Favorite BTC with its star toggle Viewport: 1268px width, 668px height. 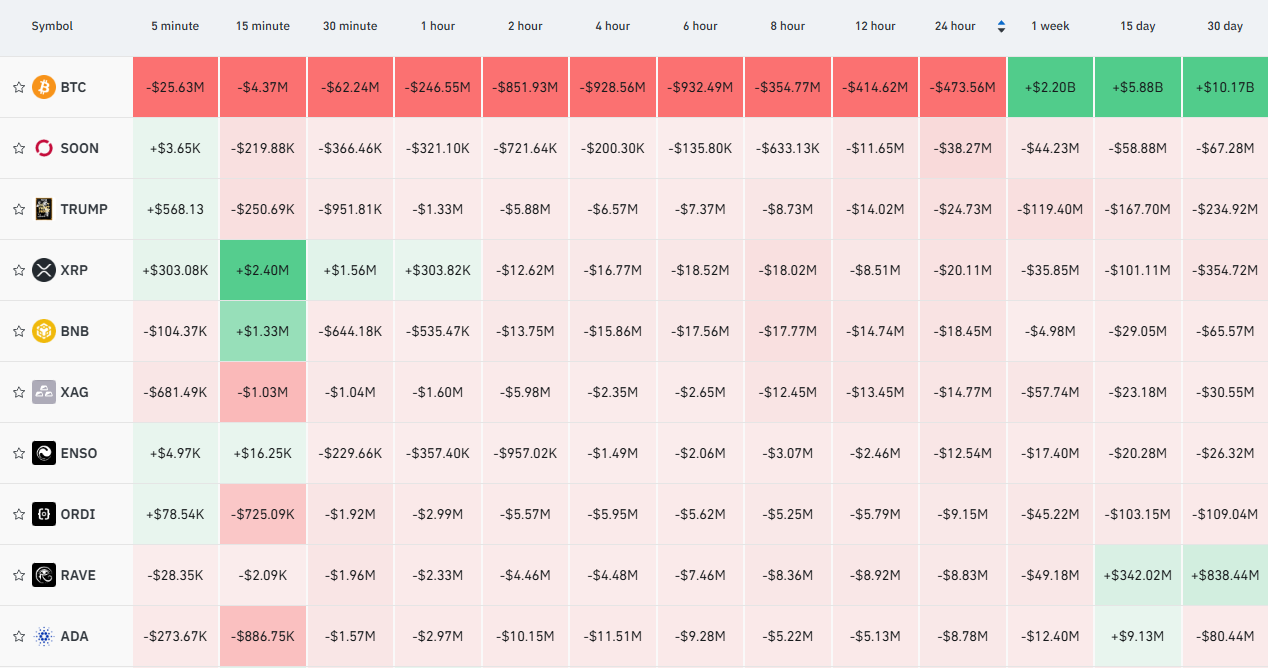coord(18,87)
